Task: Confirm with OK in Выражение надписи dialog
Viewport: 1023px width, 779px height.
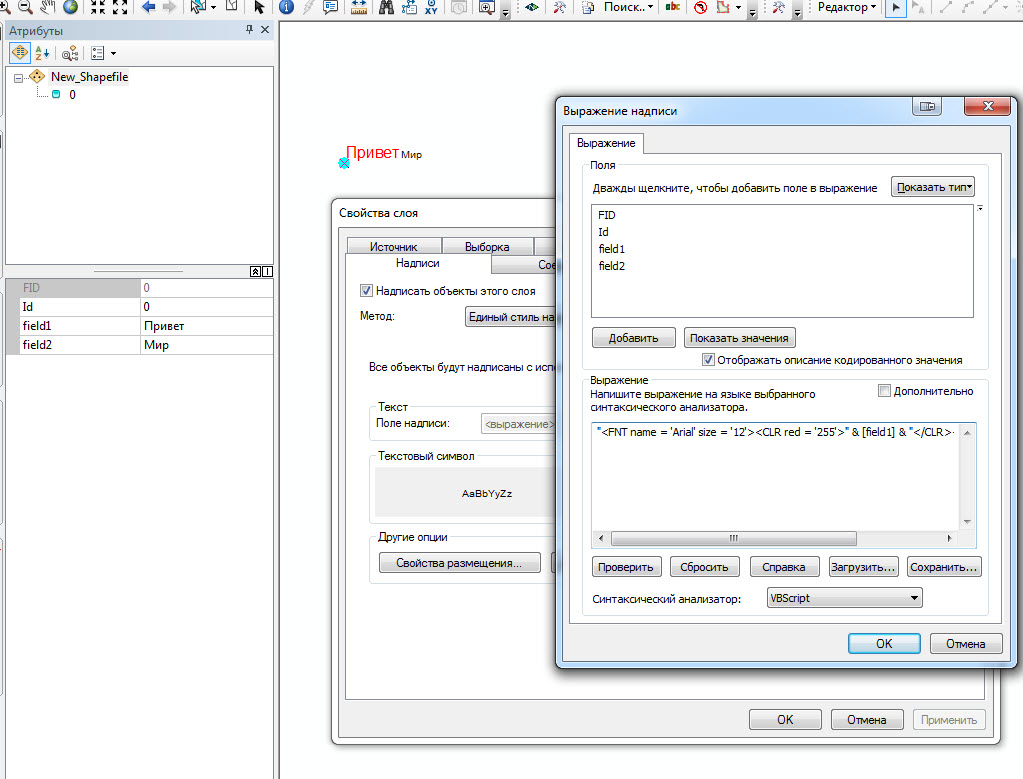Action: coord(884,643)
